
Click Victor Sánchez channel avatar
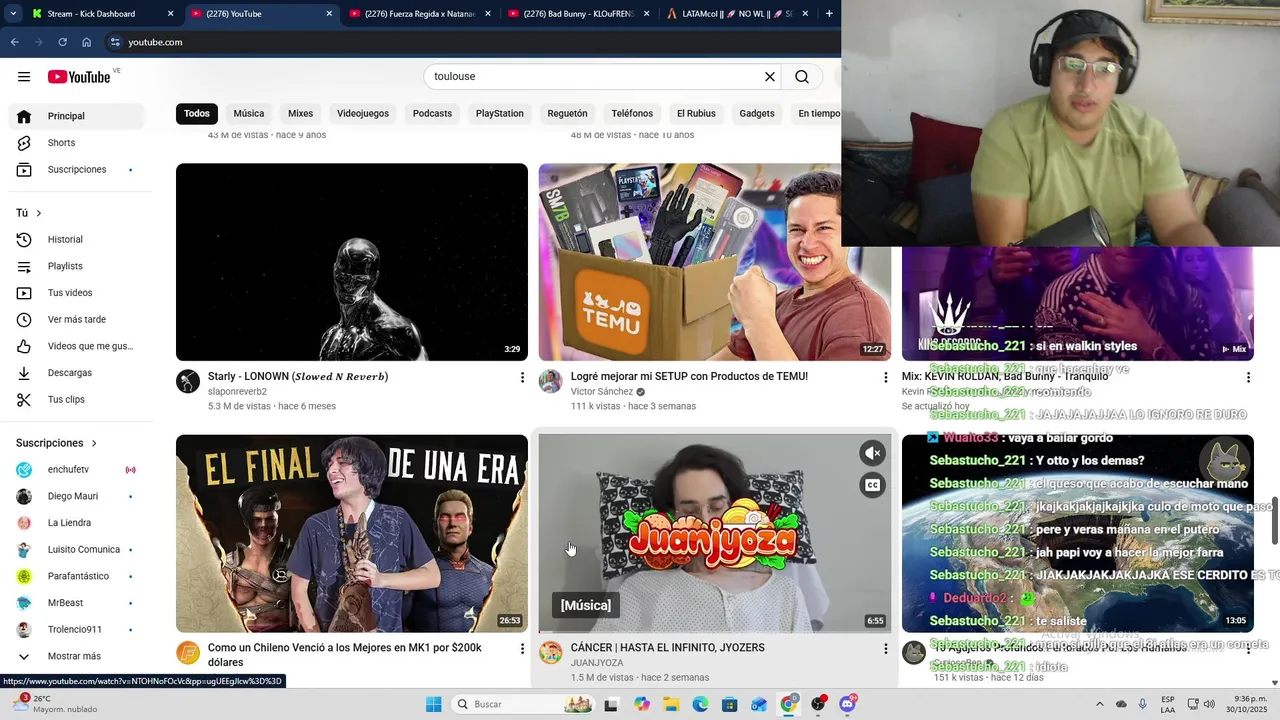tap(551, 381)
